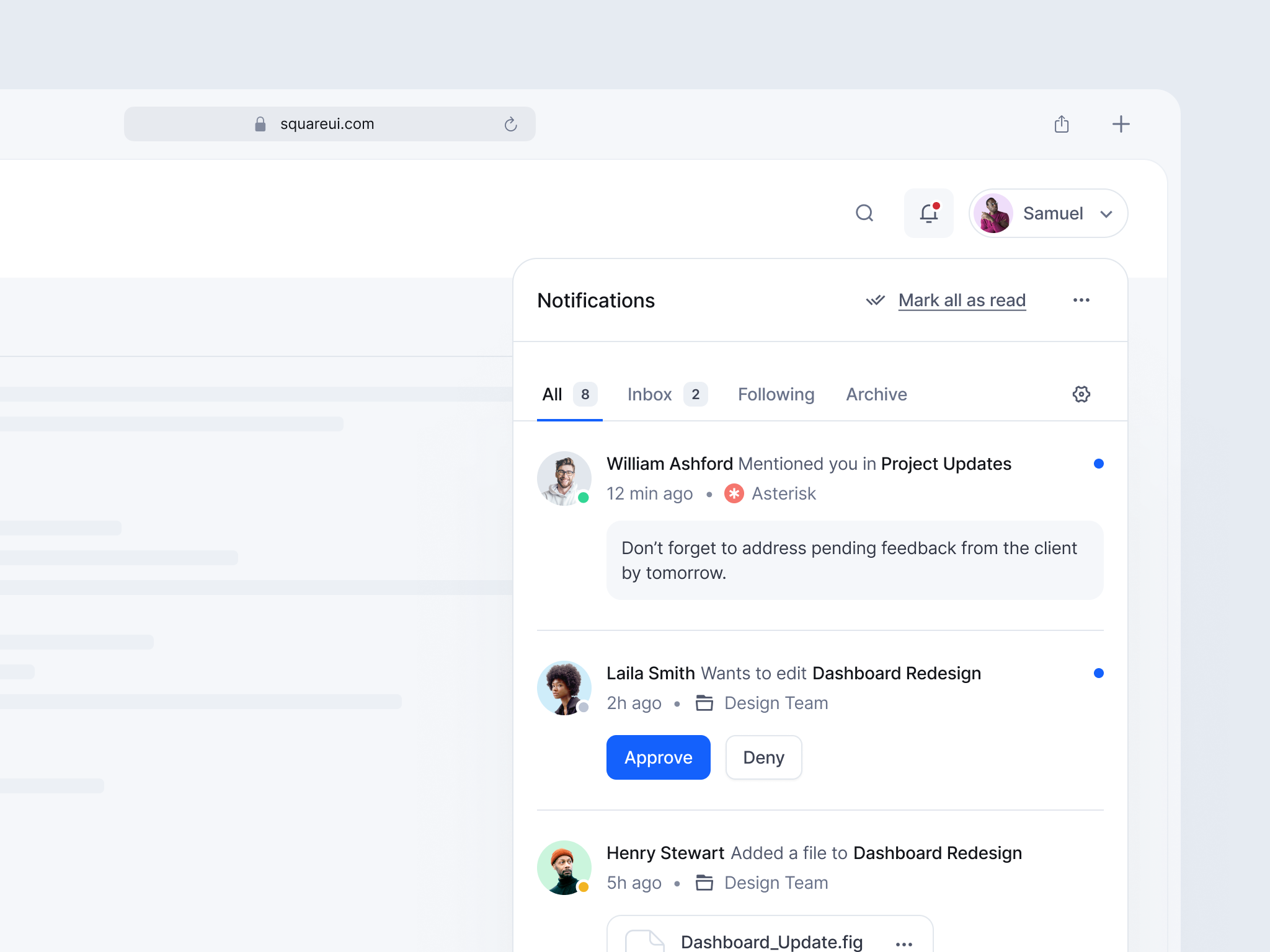Viewport: 1270px width, 952px height.
Task: Click folder icon beside 5h ago
Action: pyautogui.click(x=704, y=883)
